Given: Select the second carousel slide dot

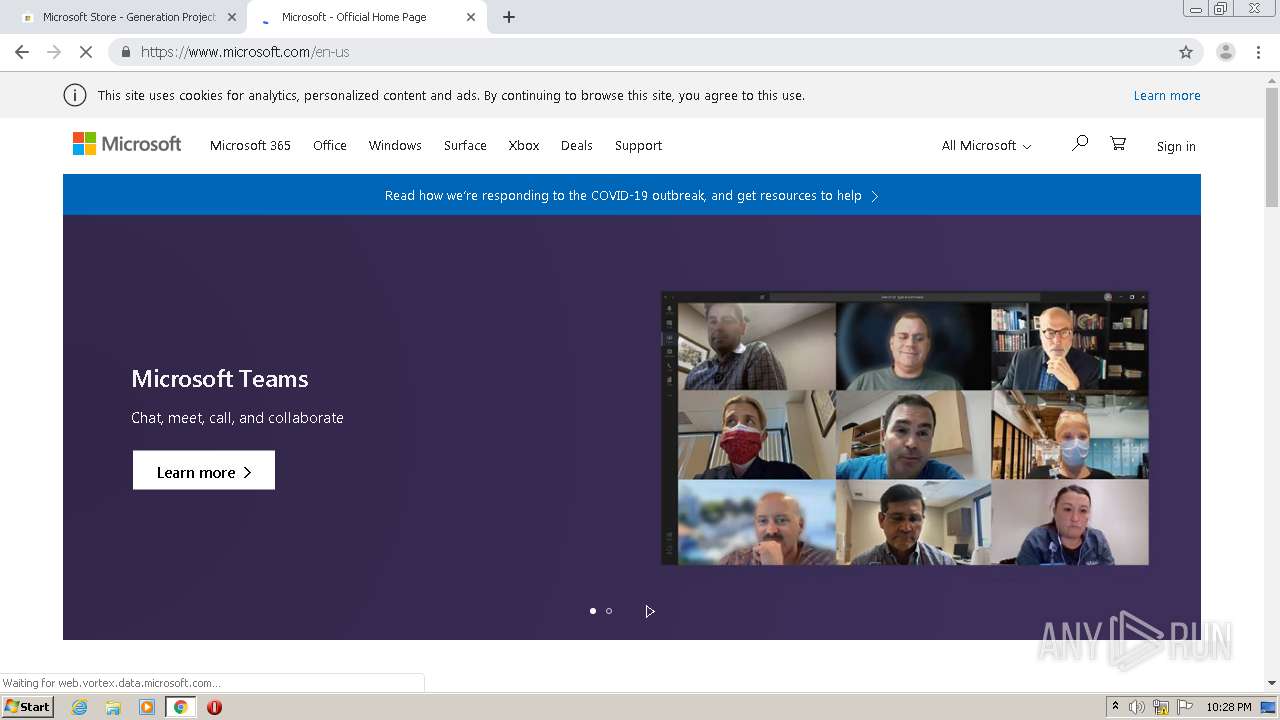Looking at the screenshot, I should pyautogui.click(x=609, y=611).
